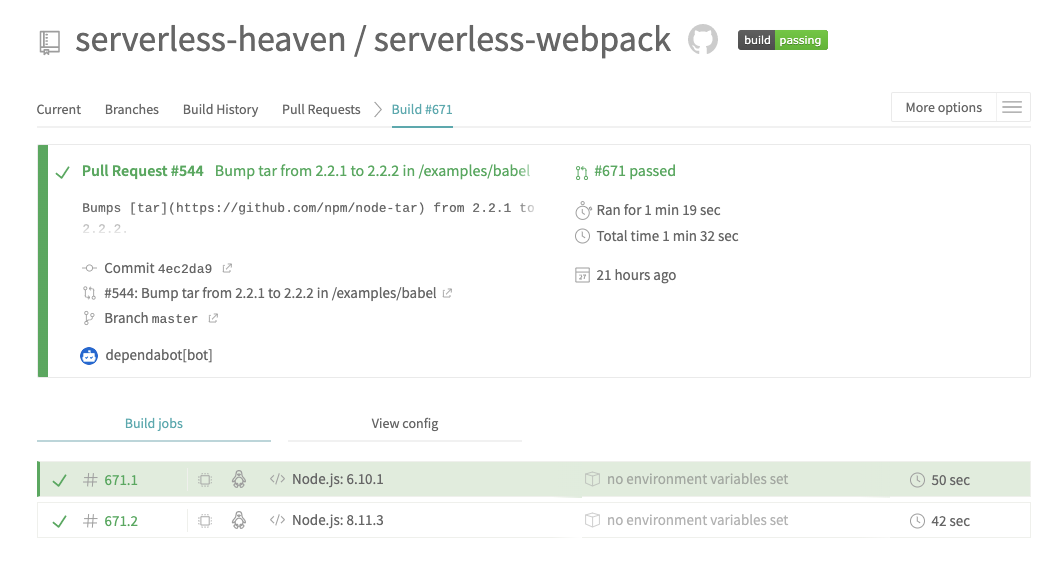Click the build passing badge
This screenshot has width=1054, height=567.
[782, 40]
